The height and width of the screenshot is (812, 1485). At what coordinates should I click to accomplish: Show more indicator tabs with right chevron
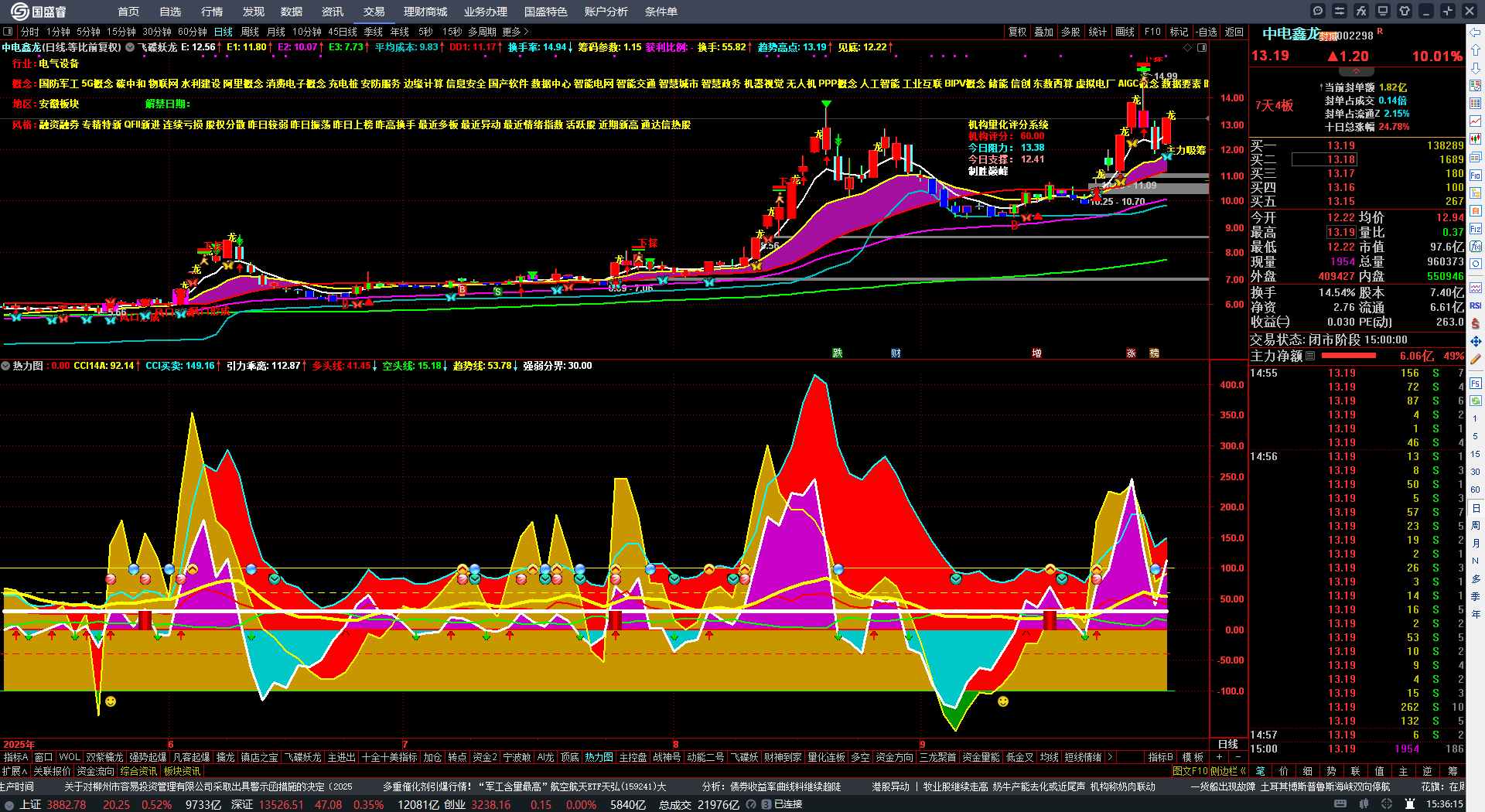pyautogui.click(x=1111, y=757)
